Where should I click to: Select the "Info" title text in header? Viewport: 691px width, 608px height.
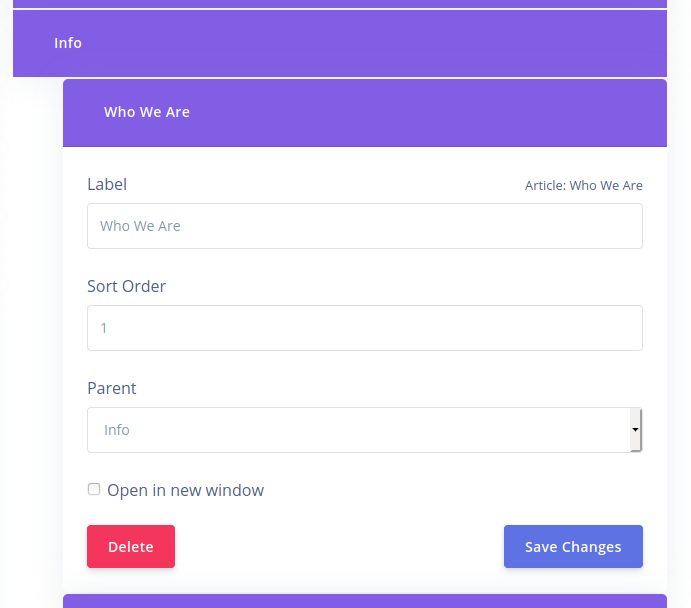pyautogui.click(x=68, y=43)
